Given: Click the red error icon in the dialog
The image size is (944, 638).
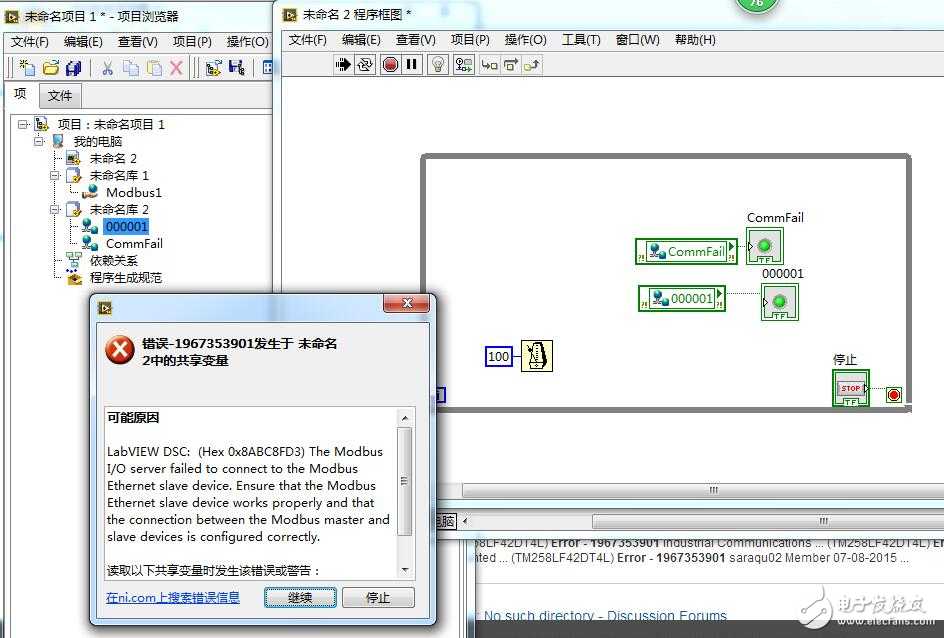Looking at the screenshot, I should pos(120,350).
